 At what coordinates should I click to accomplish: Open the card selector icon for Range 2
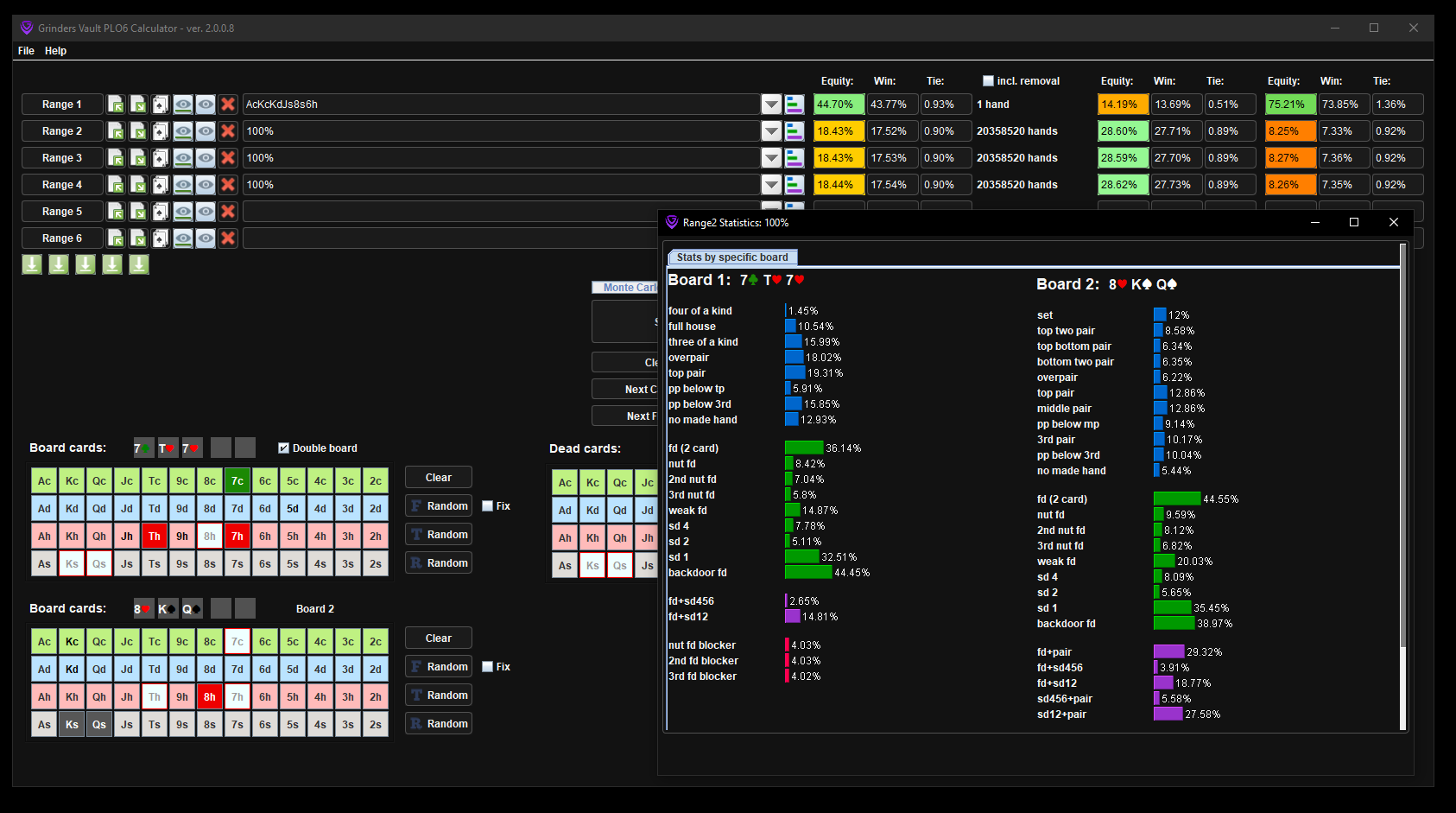coord(161,131)
